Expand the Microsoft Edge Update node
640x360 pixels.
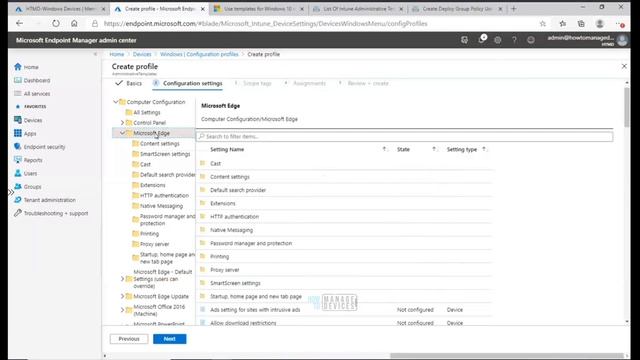point(122,296)
